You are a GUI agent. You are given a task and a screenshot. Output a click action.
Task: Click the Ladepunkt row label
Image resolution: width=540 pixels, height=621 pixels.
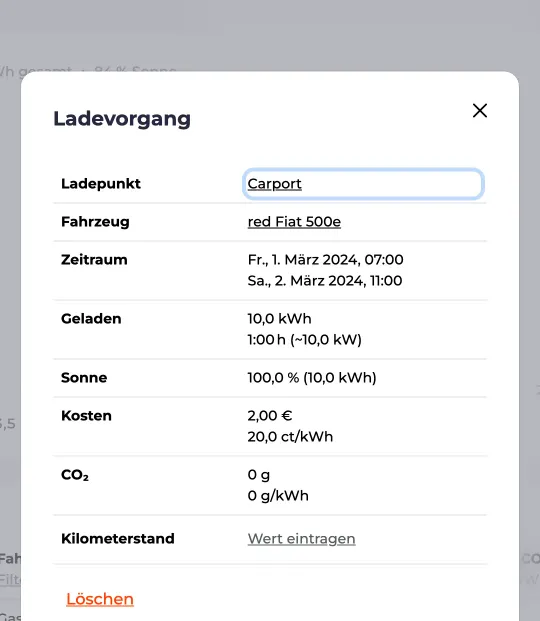101,184
